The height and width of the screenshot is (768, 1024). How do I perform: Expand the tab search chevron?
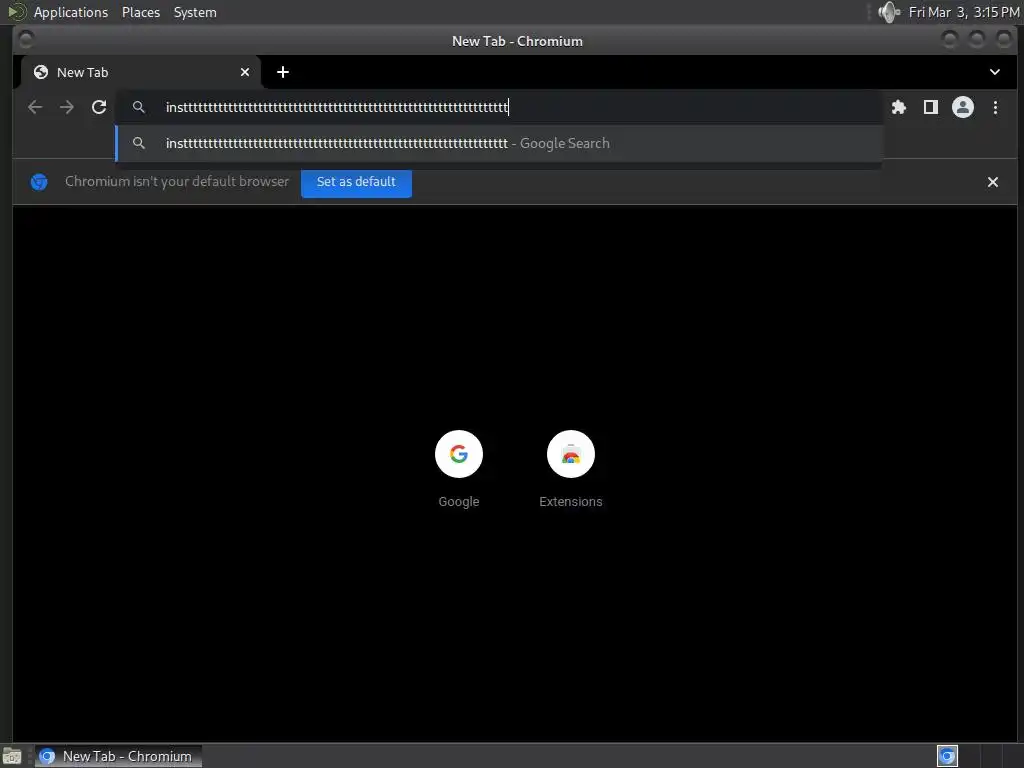point(995,72)
